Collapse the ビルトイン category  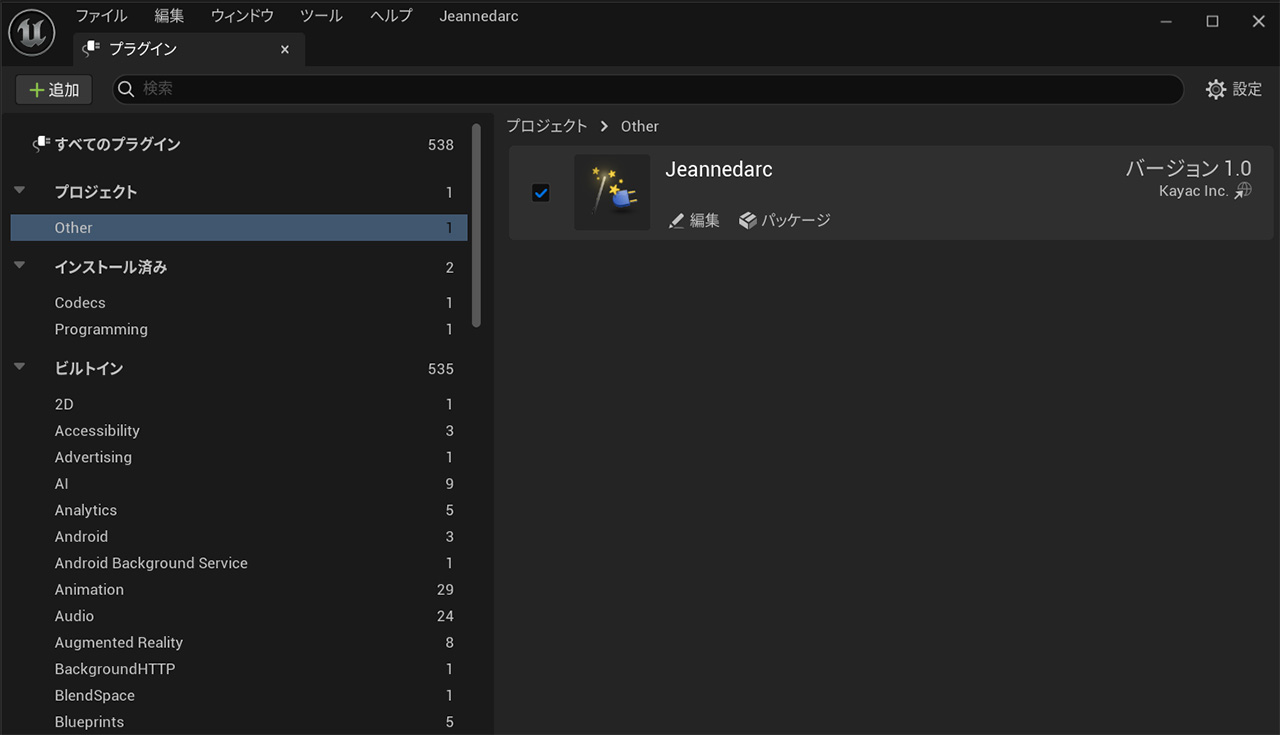(20, 368)
